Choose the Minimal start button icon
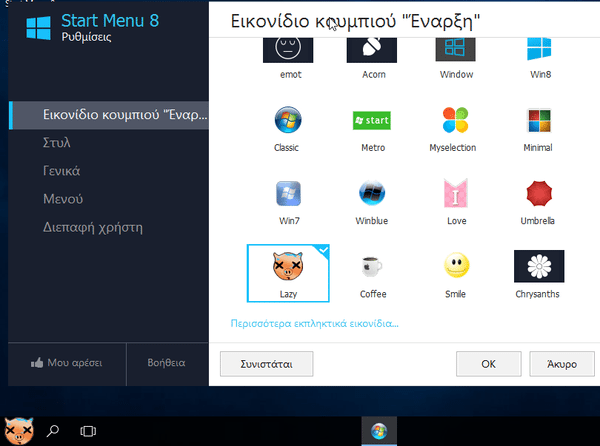The image size is (600, 446). (x=539, y=120)
